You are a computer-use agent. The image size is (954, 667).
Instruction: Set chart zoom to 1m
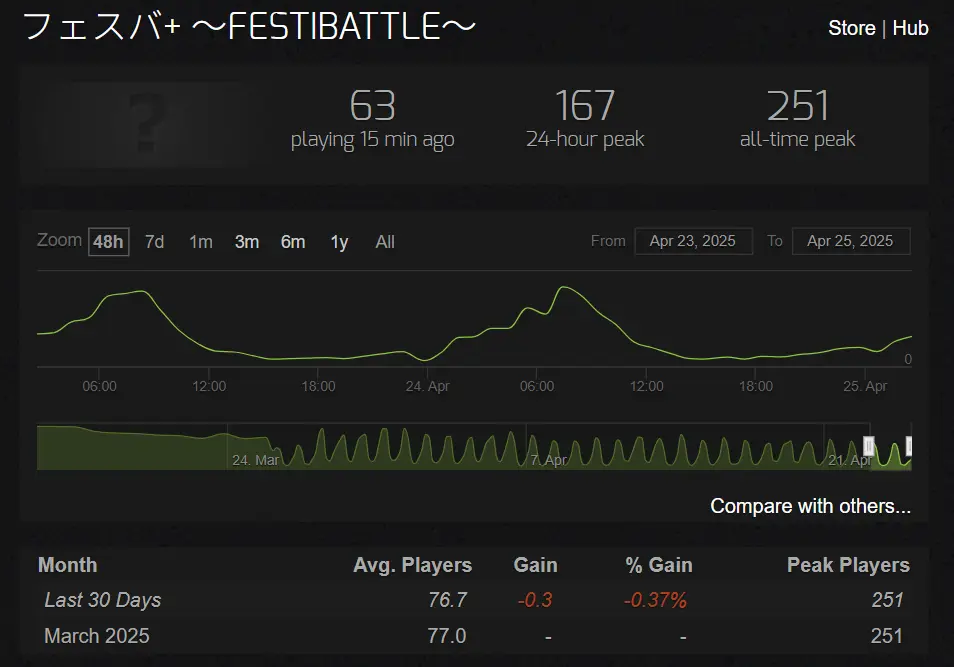pyautogui.click(x=201, y=242)
